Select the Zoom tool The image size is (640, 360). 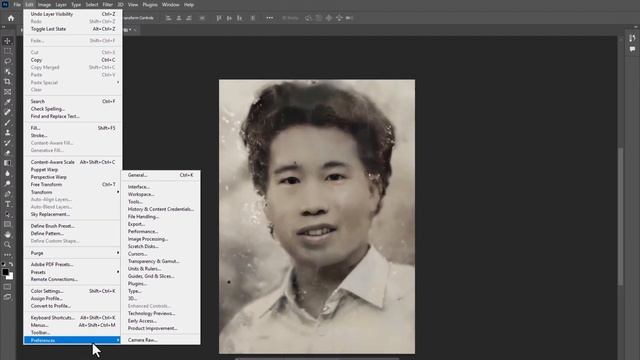pyautogui.click(x=7, y=244)
